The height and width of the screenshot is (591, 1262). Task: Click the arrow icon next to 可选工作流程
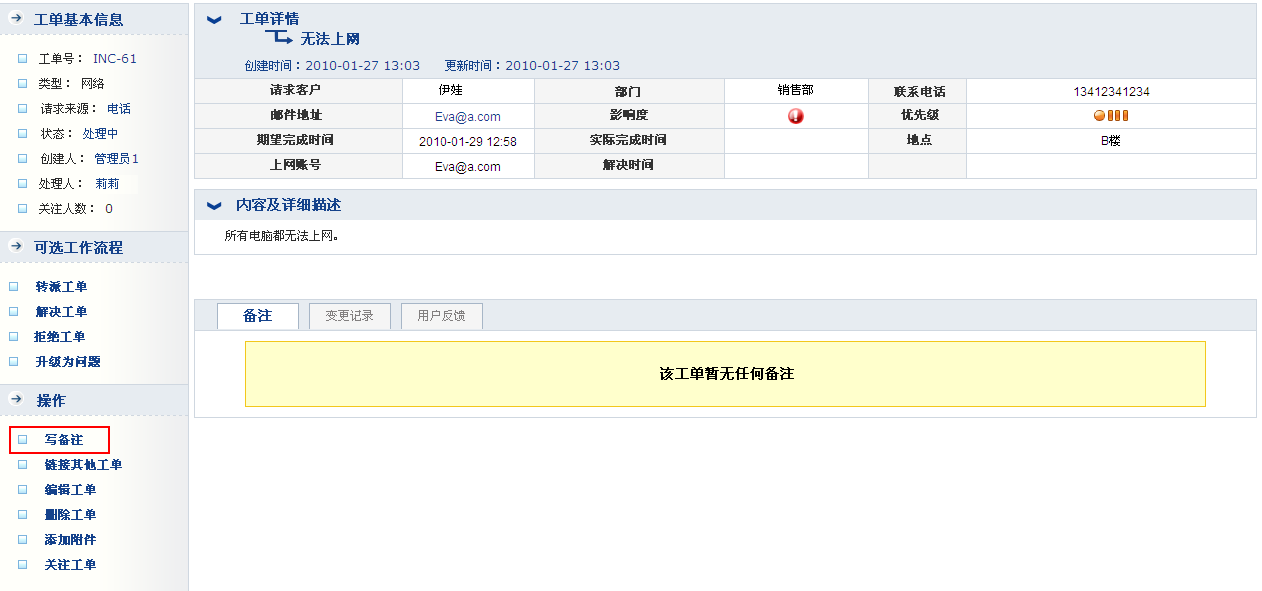pyautogui.click(x=16, y=247)
